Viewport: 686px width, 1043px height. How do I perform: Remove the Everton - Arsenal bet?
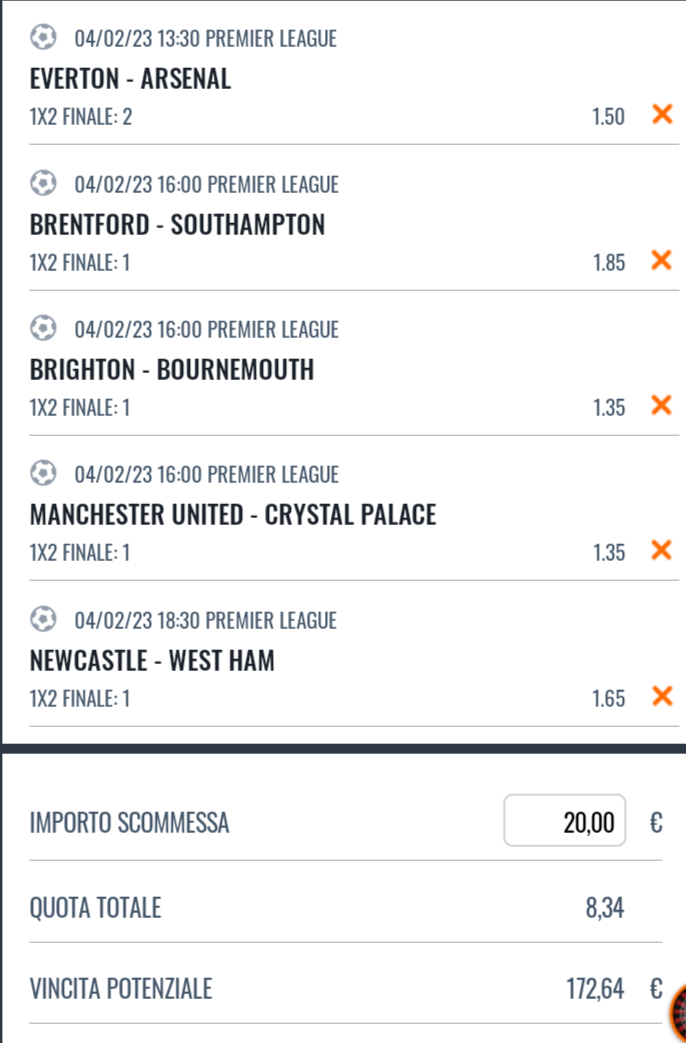(661, 115)
